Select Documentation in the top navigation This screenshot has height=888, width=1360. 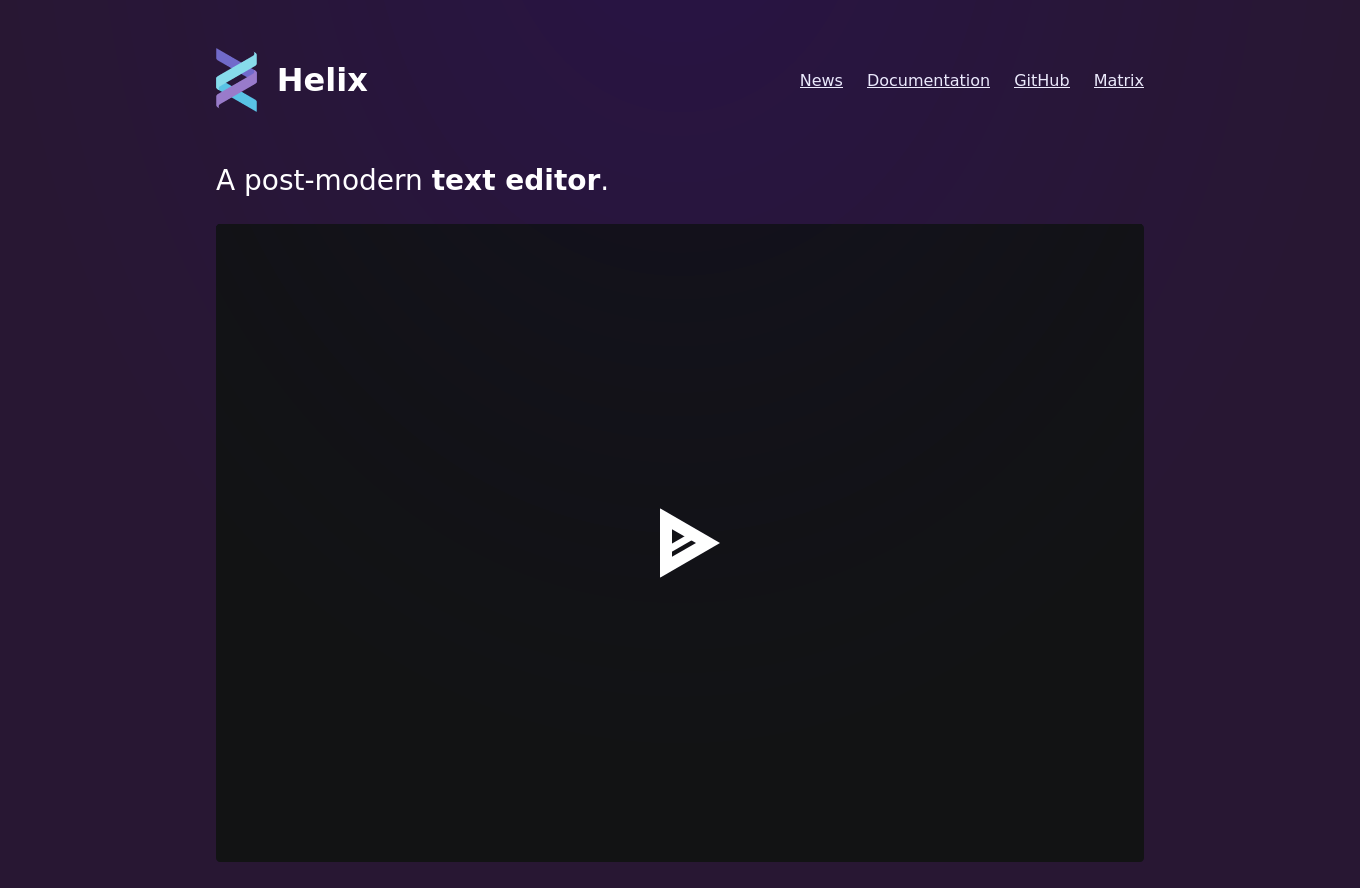click(x=928, y=80)
